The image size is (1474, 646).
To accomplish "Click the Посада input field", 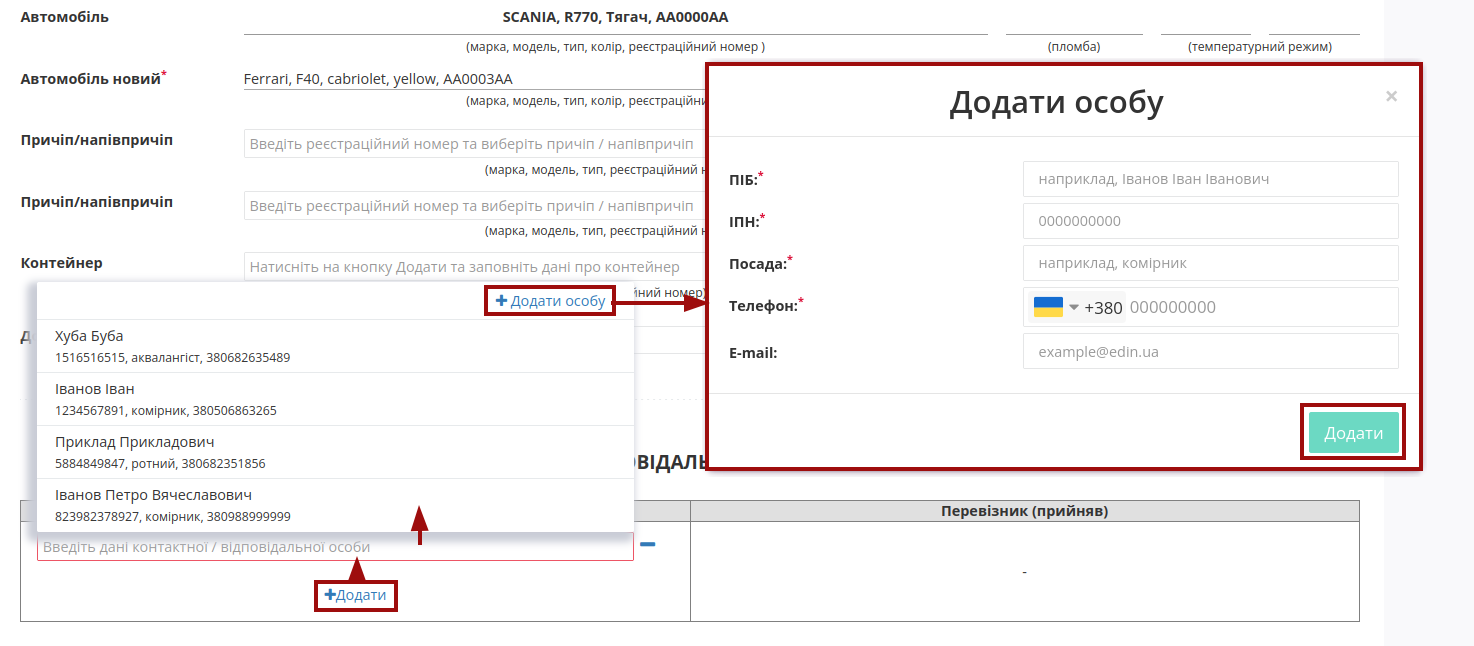I will (x=1210, y=263).
